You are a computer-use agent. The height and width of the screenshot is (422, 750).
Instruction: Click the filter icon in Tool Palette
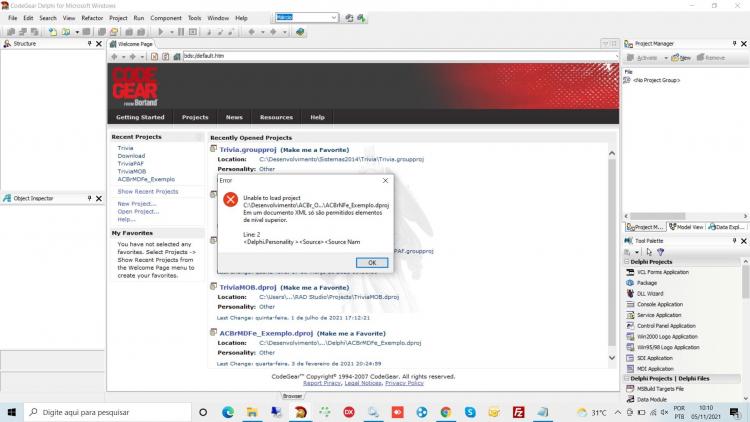tap(661, 252)
